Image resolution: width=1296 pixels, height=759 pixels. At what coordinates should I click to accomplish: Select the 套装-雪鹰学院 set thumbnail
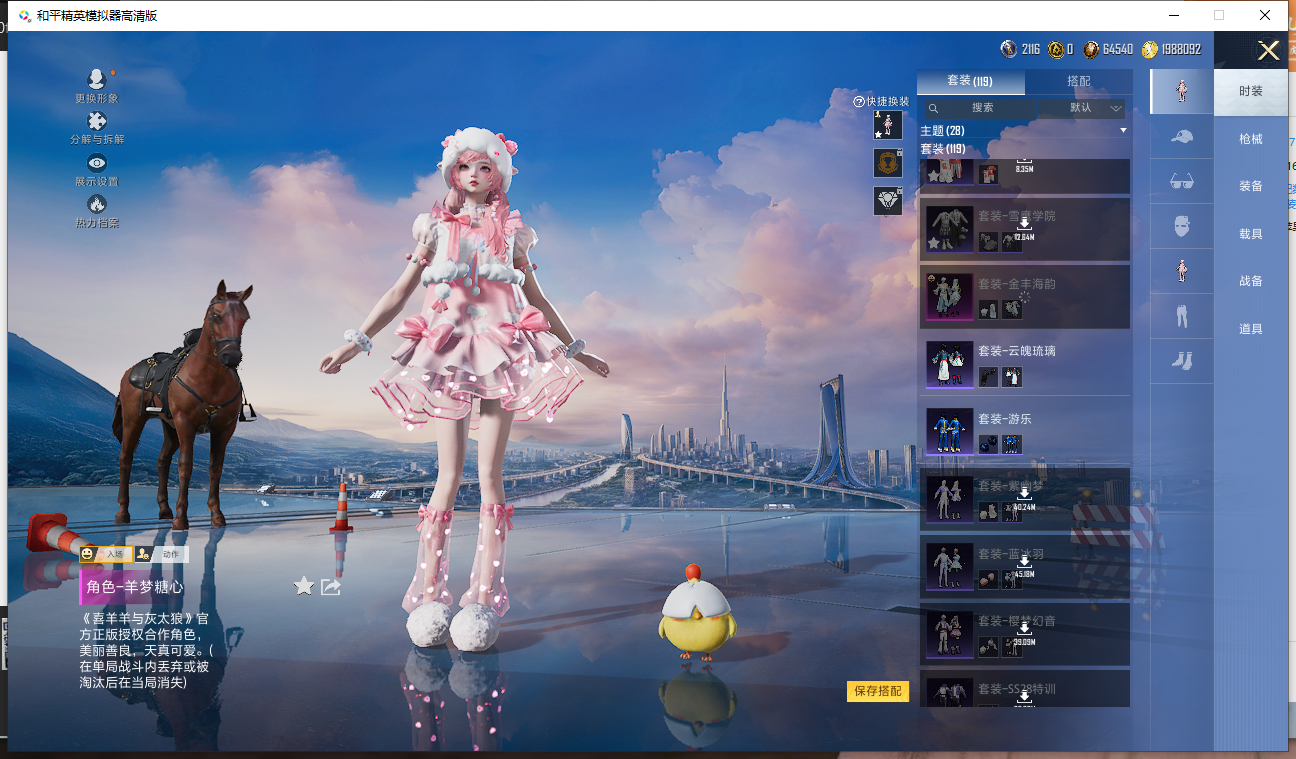(949, 229)
